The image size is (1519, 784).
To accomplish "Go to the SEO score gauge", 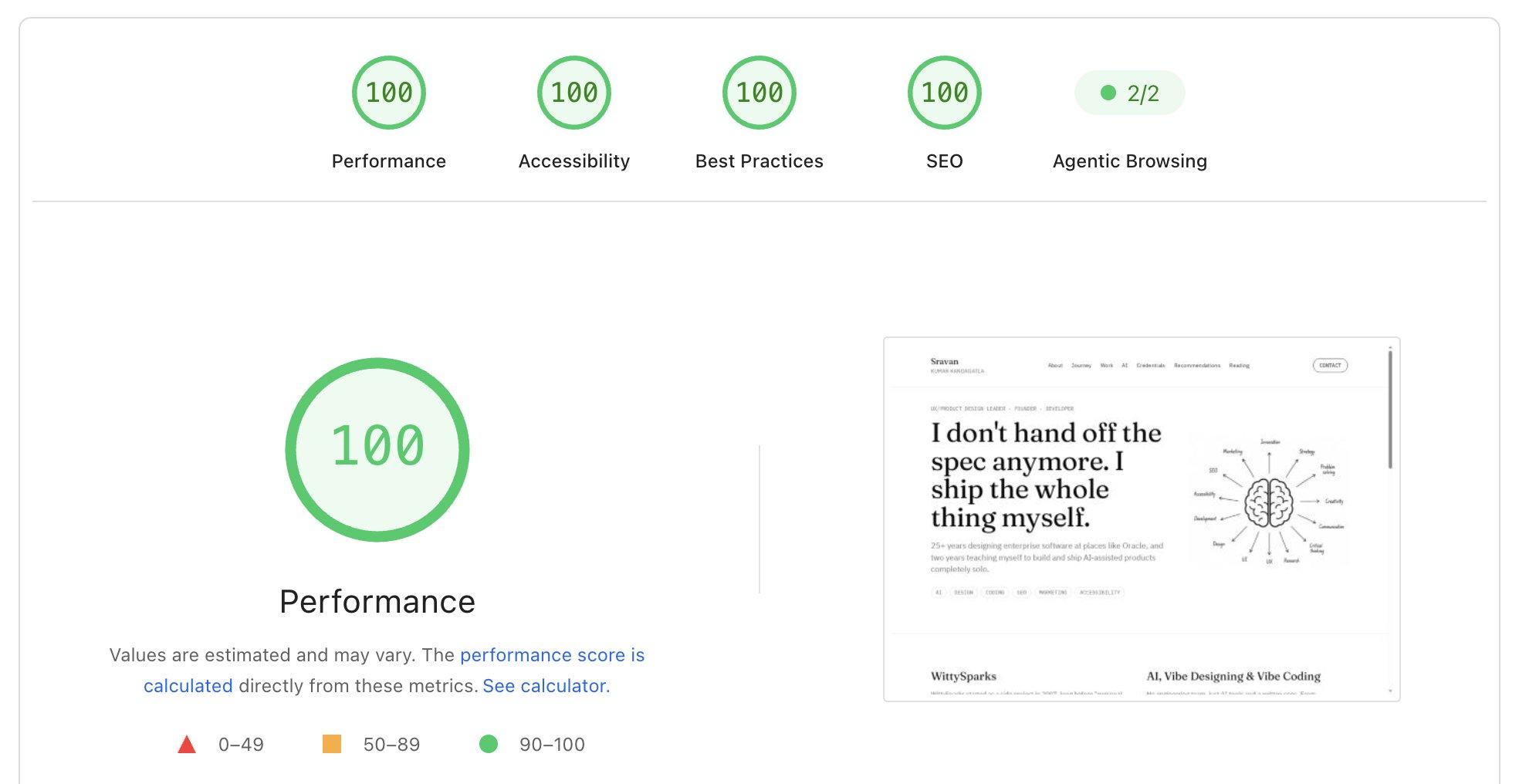I will pyautogui.click(x=945, y=93).
